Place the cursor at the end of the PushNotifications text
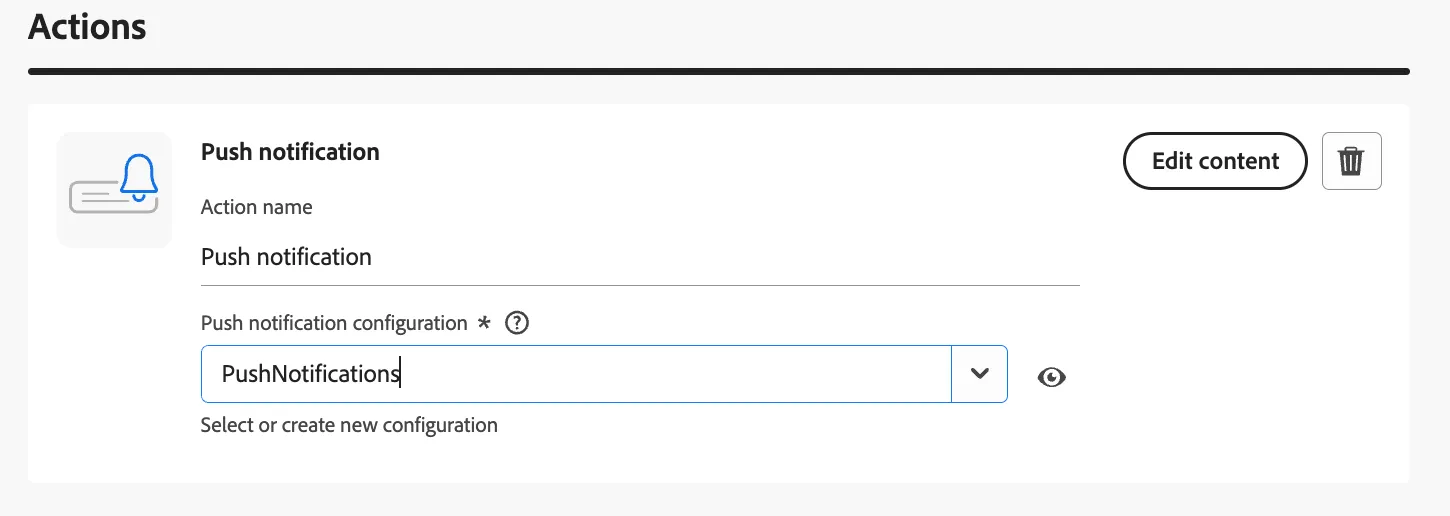The height and width of the screenshot is (516, 1450). (x=401, y=374)
